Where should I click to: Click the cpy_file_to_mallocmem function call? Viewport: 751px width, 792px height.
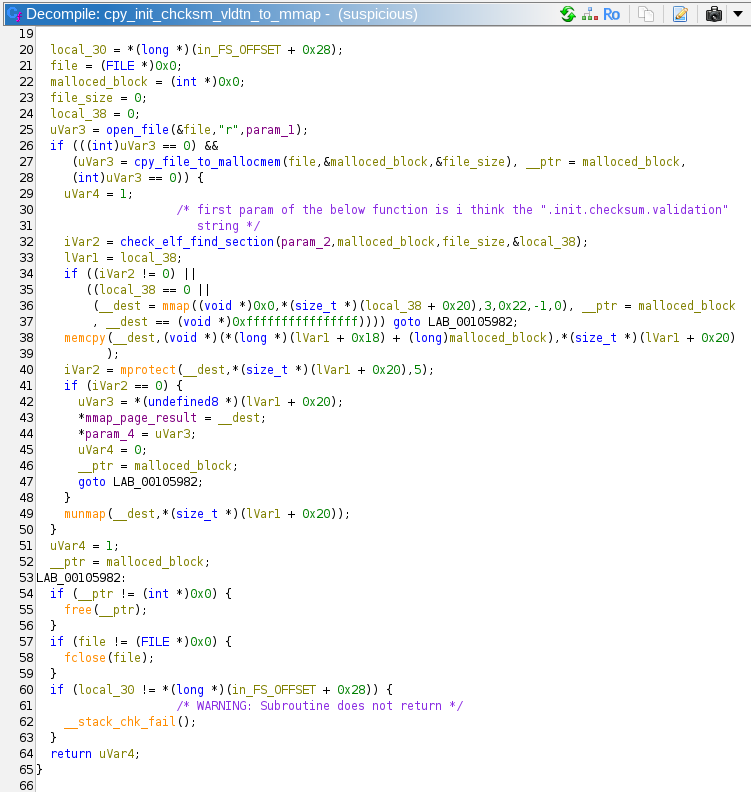click(208, 162)
